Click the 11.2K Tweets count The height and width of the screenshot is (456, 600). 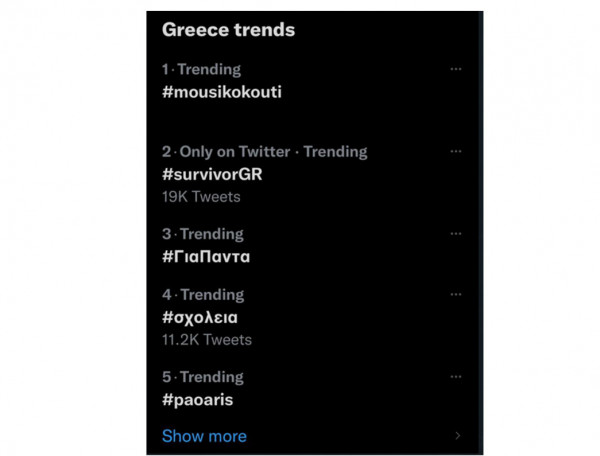pyautogui.click(x=207, y=340)
